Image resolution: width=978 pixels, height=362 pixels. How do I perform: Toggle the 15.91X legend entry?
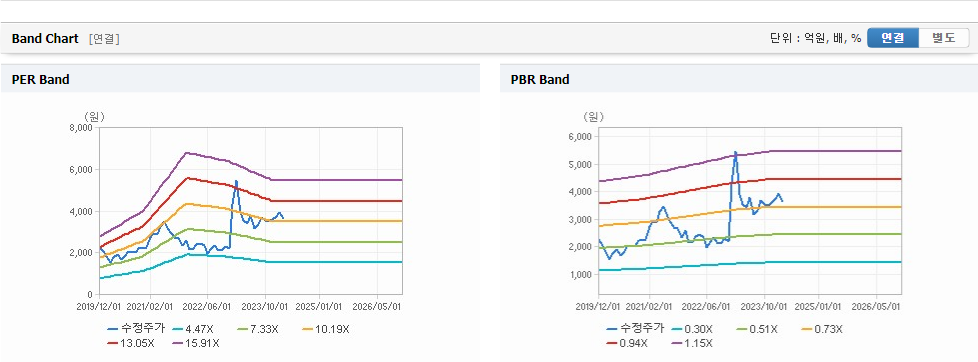click(x=196, y=343)
